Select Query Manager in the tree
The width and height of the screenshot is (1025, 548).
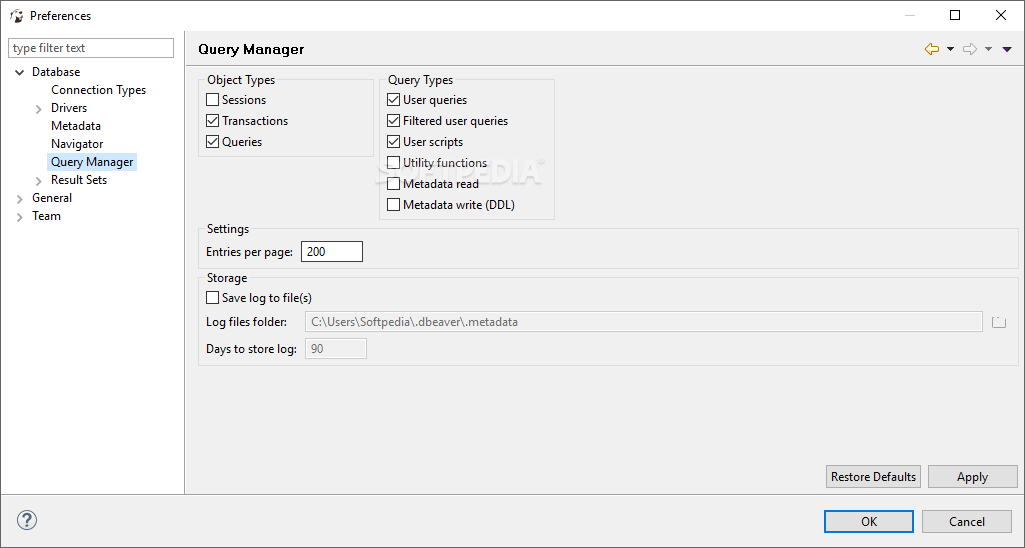92,162
